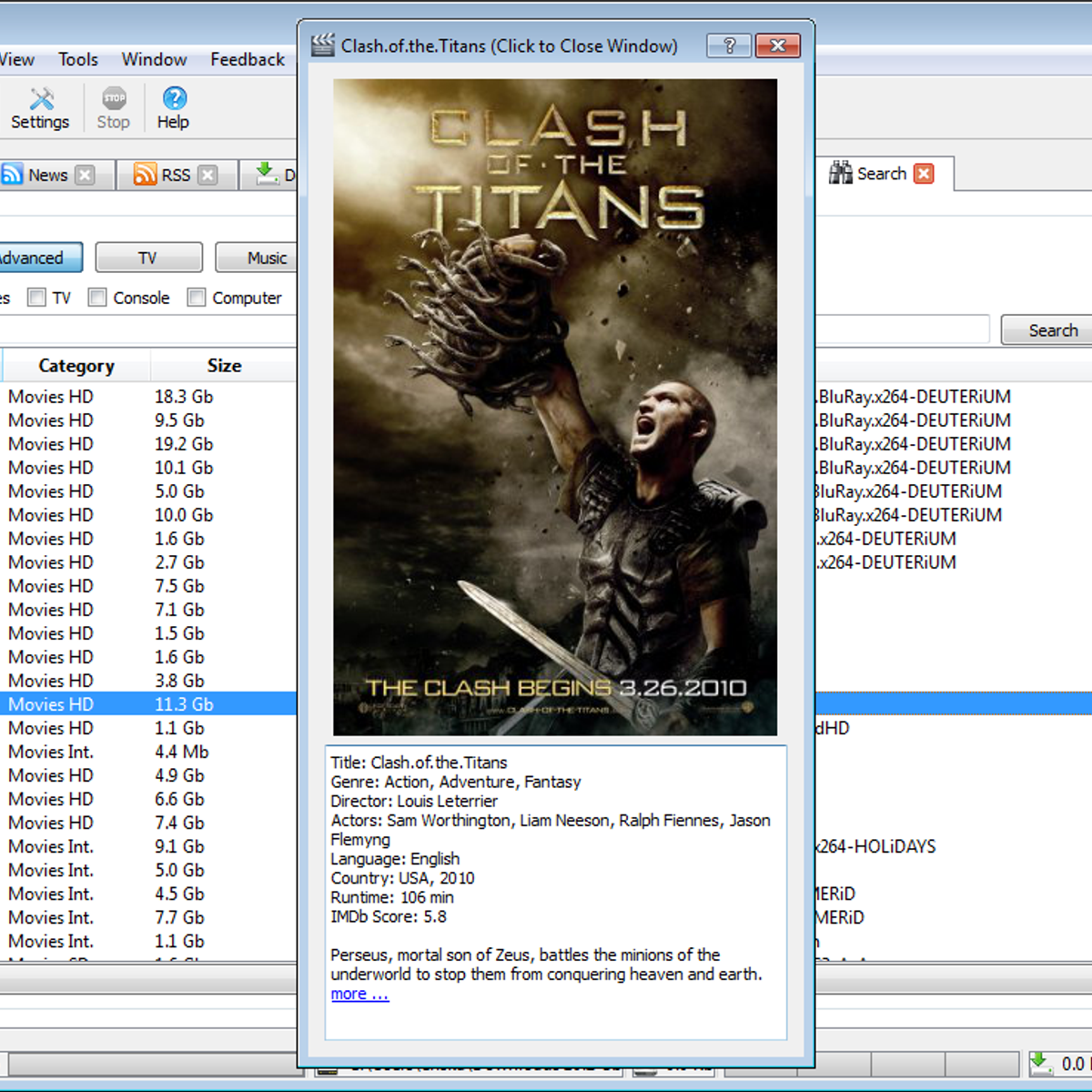Click the Music filter button
Screen dimensions: 1092x1092
[256, 258]
